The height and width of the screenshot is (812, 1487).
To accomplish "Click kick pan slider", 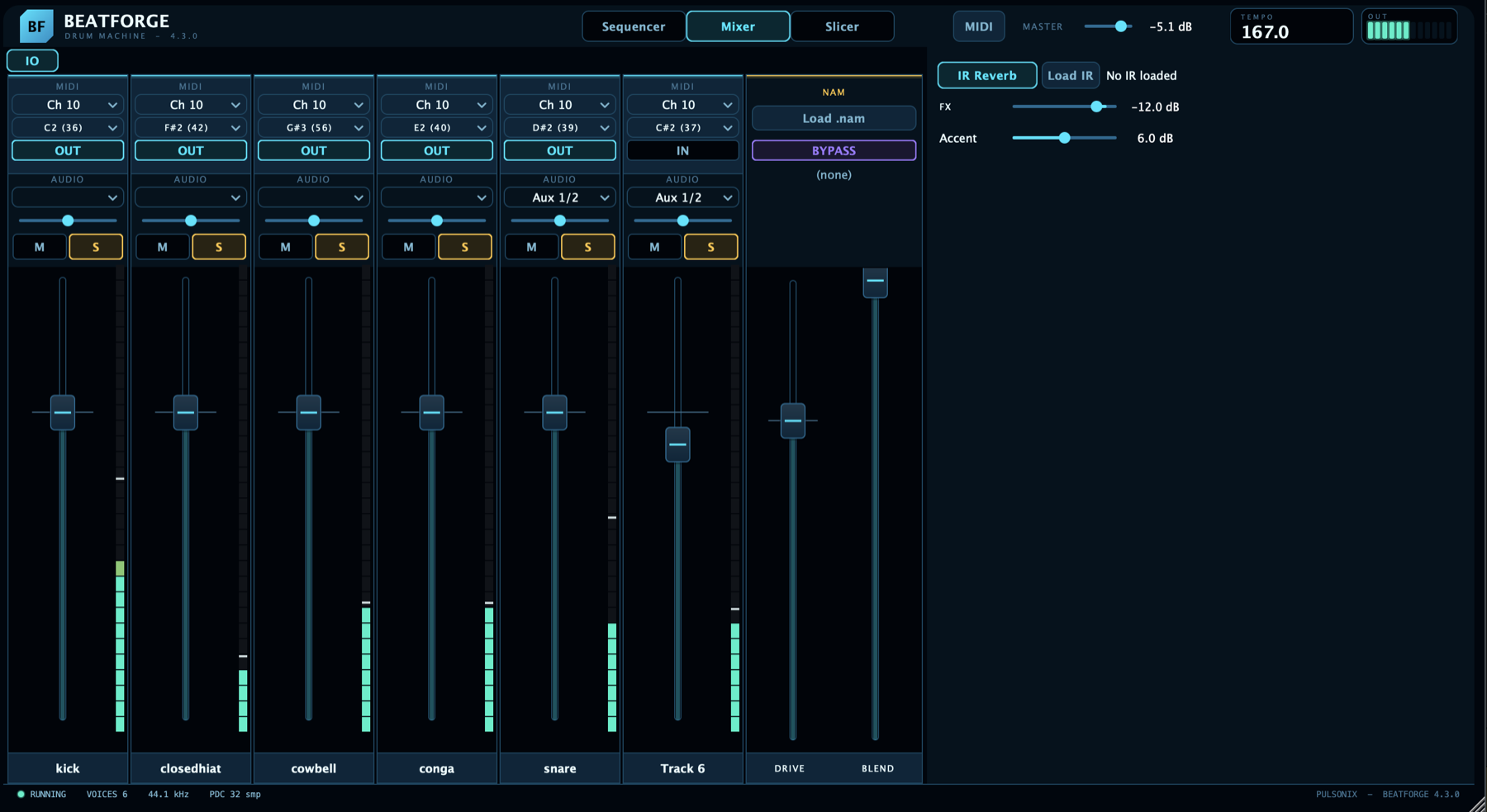I will tap(68, 221).
